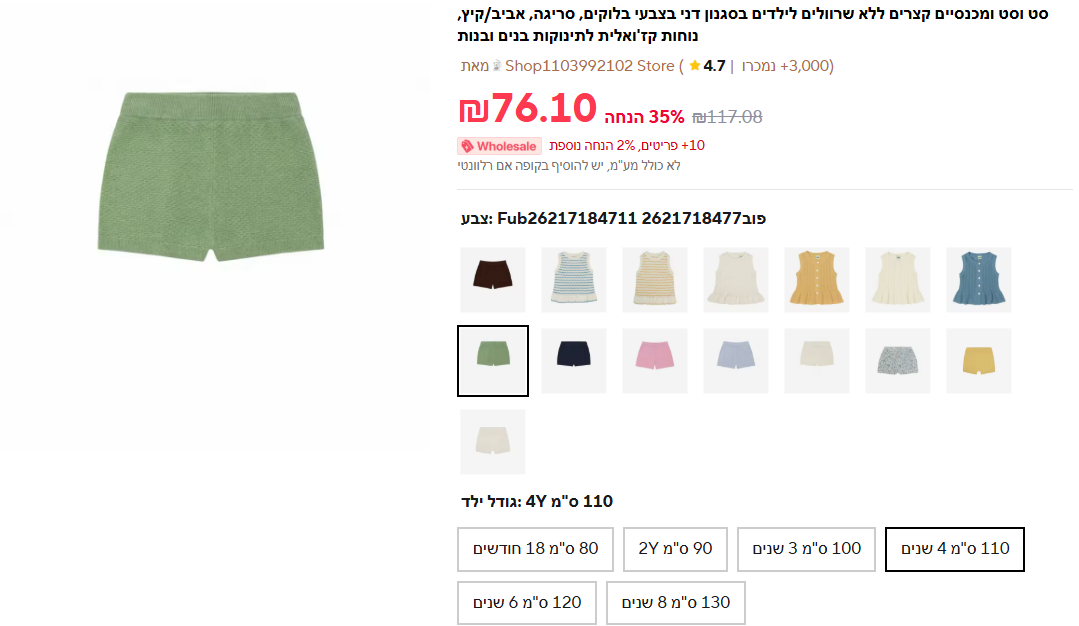Pick the pink shorts color option

tap(654, 360)
